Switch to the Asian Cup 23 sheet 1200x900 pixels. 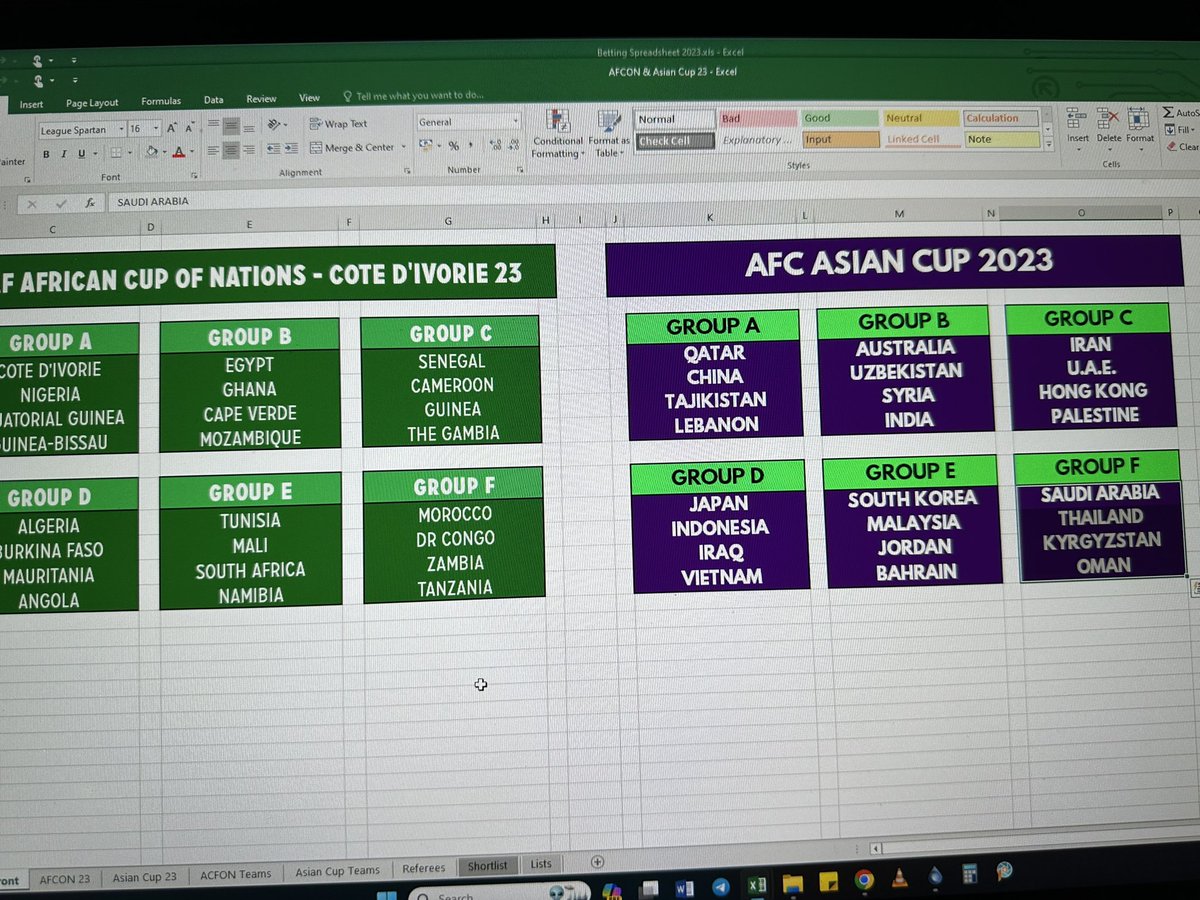coord(144,877)
